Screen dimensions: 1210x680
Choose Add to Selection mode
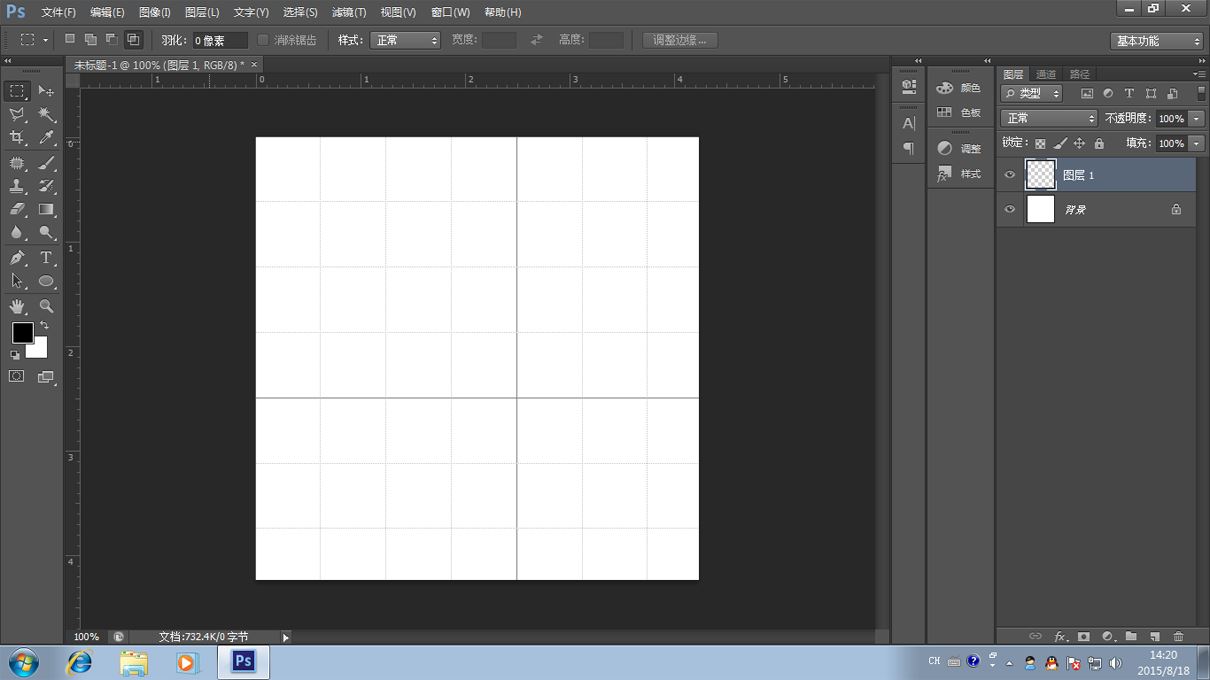click(91, 40)
